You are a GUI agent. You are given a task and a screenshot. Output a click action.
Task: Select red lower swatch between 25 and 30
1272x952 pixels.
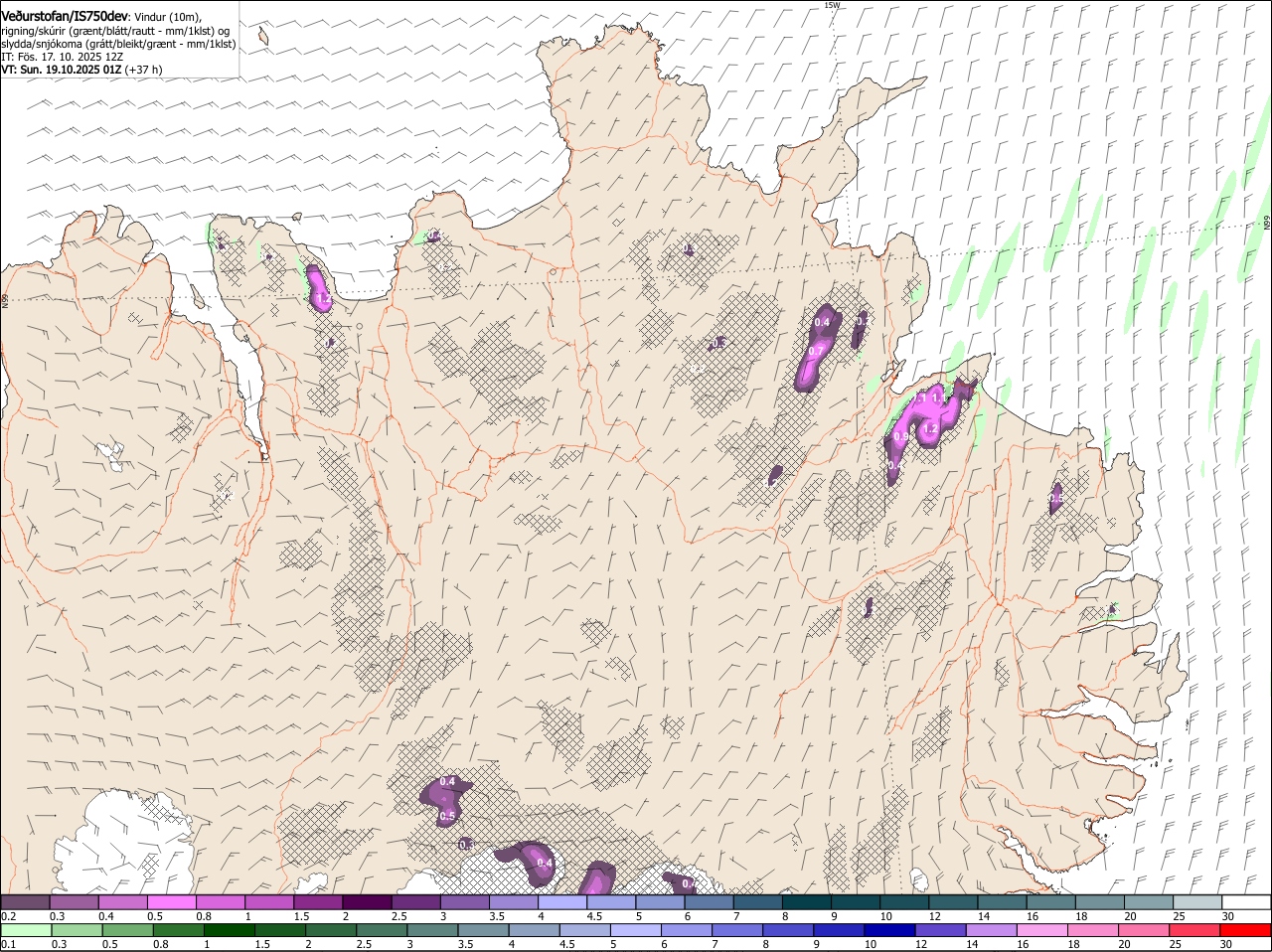coord(1193,931)
